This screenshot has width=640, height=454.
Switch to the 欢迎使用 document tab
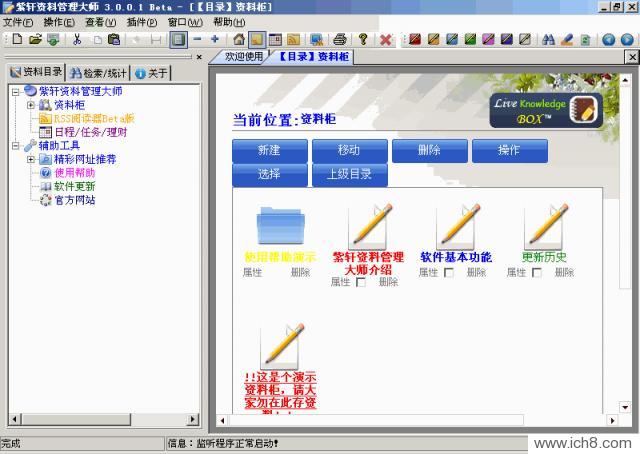coord(243,56)
